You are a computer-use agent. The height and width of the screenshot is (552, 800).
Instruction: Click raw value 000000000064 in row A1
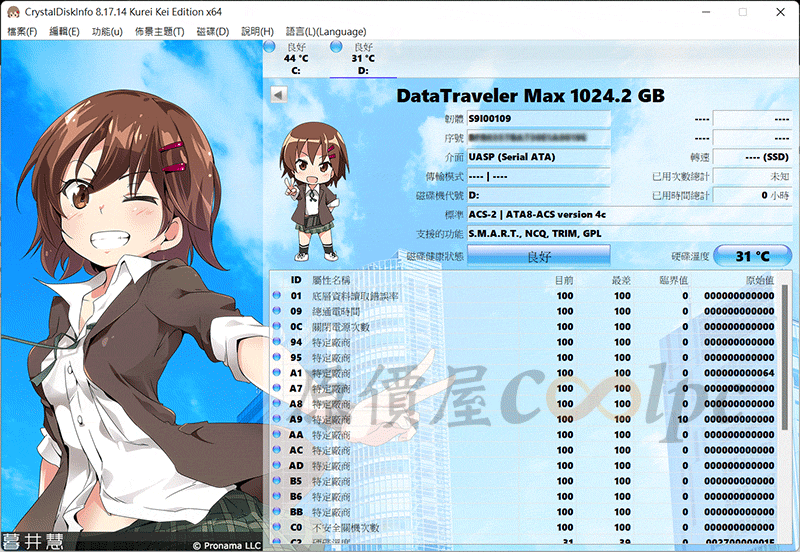tap(739, 373)
